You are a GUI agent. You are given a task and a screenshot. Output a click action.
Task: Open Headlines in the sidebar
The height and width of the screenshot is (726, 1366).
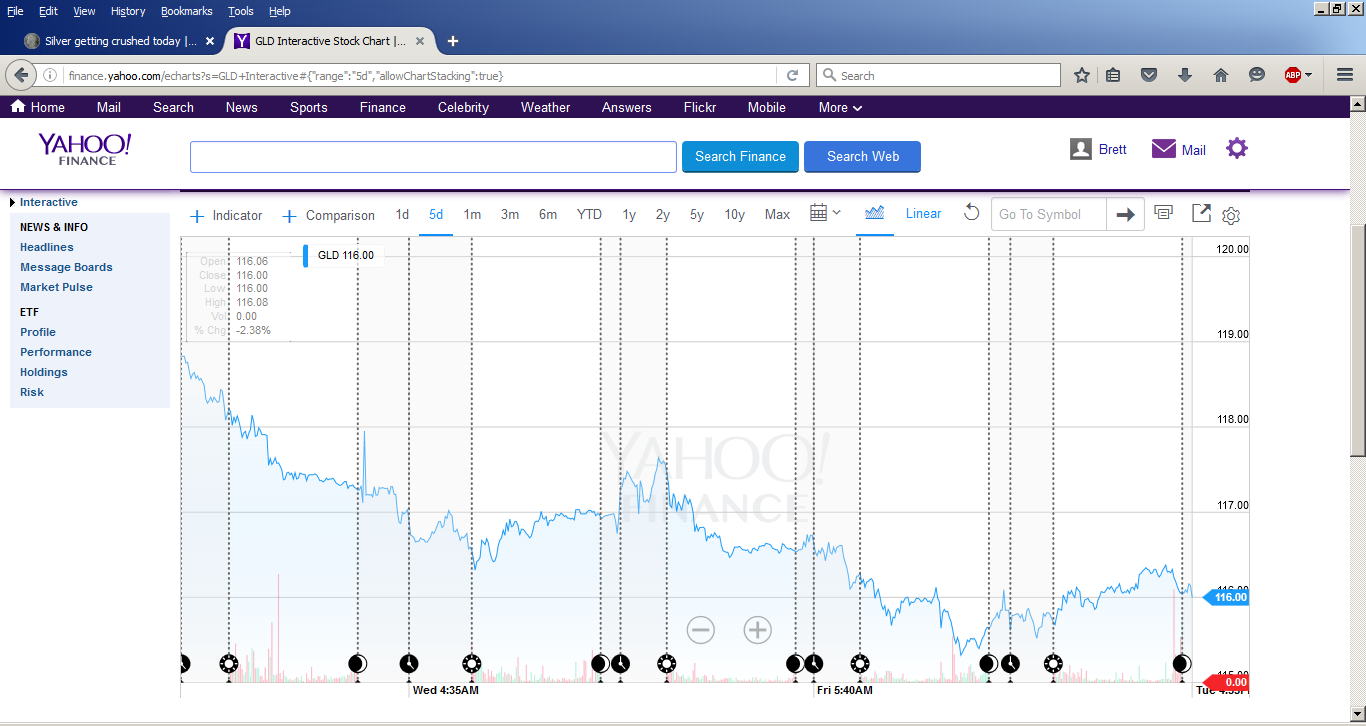coord(47,247)
